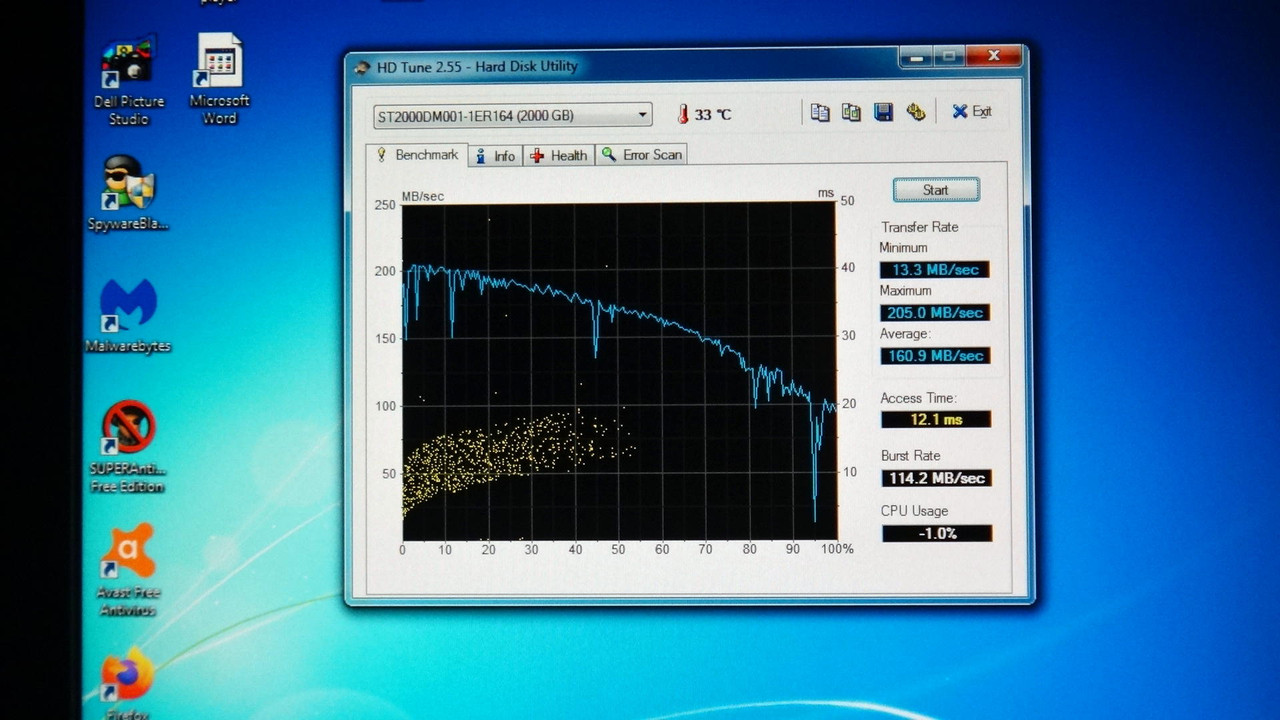Image resolution: width=1280 pixels, height=720 pixels.
Task: Click the copy to clipboard icon
Action: (820, 112)
